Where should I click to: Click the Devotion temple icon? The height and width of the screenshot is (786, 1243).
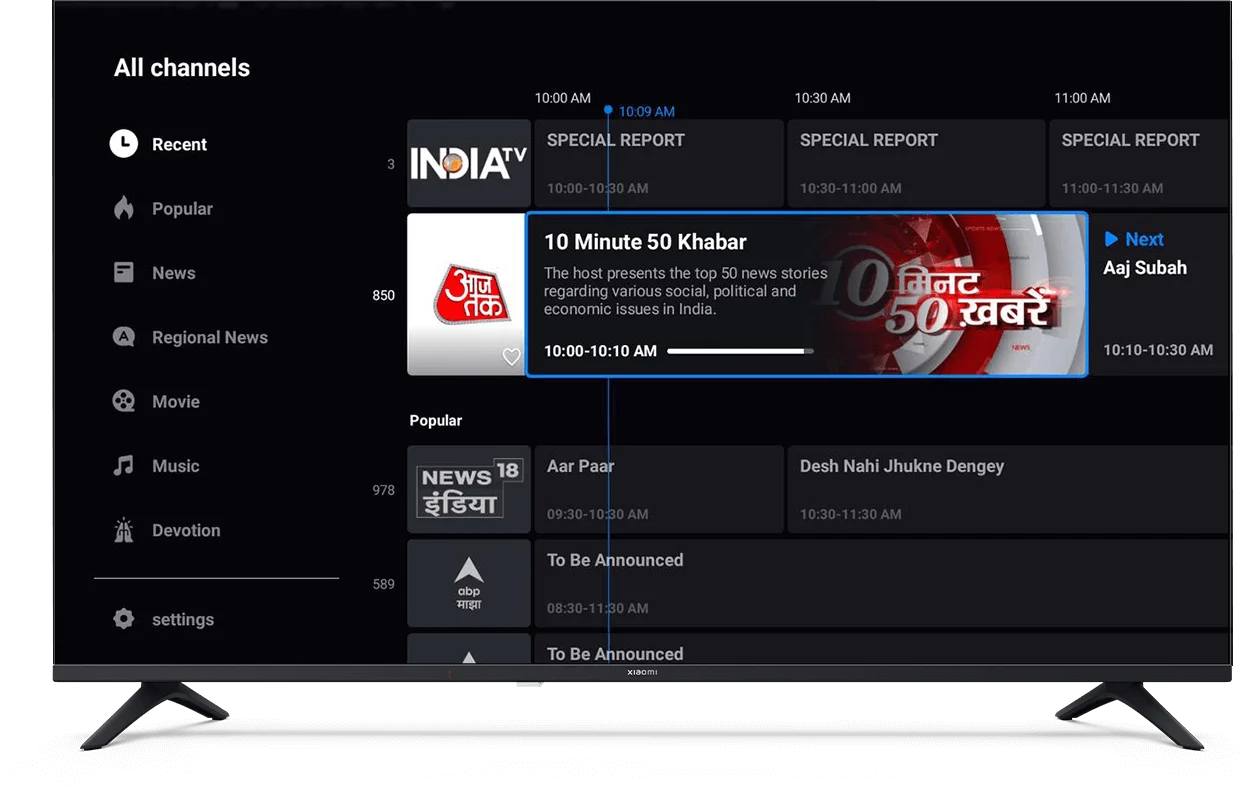point(123,530)
